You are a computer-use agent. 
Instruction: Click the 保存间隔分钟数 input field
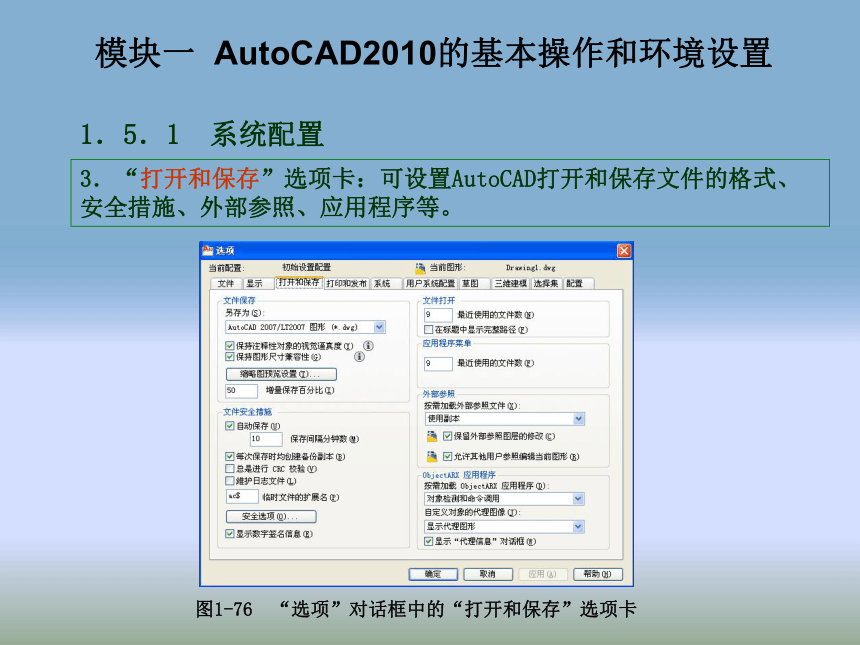(266, 439)
